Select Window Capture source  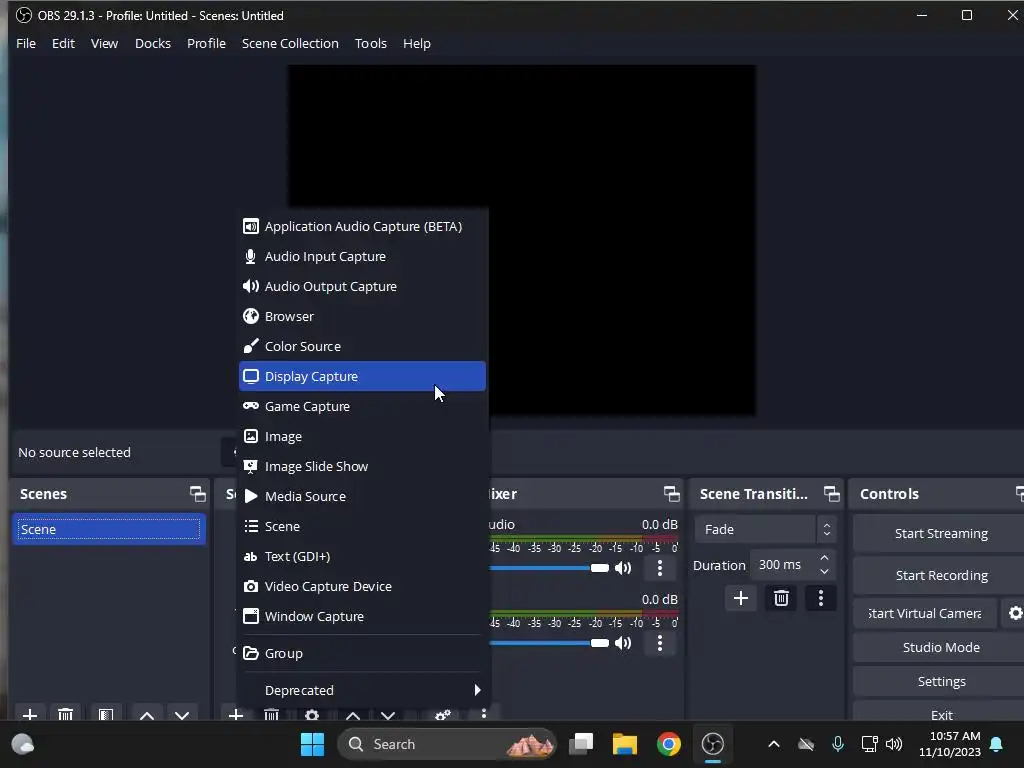[x=362, y=617]
